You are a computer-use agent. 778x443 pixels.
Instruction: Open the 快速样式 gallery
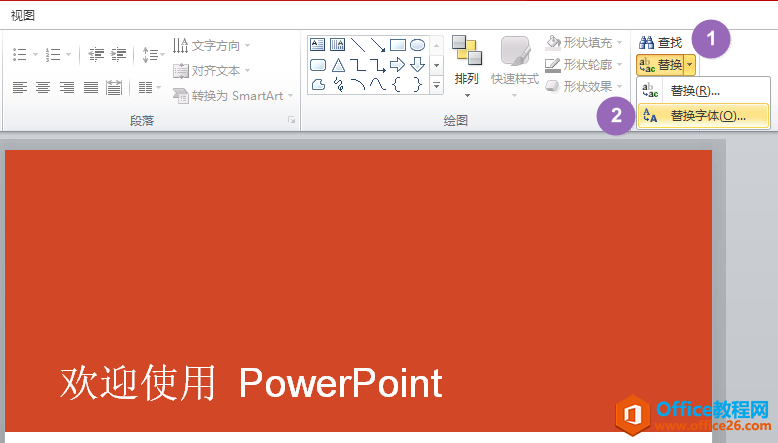(x=515, y=66)
